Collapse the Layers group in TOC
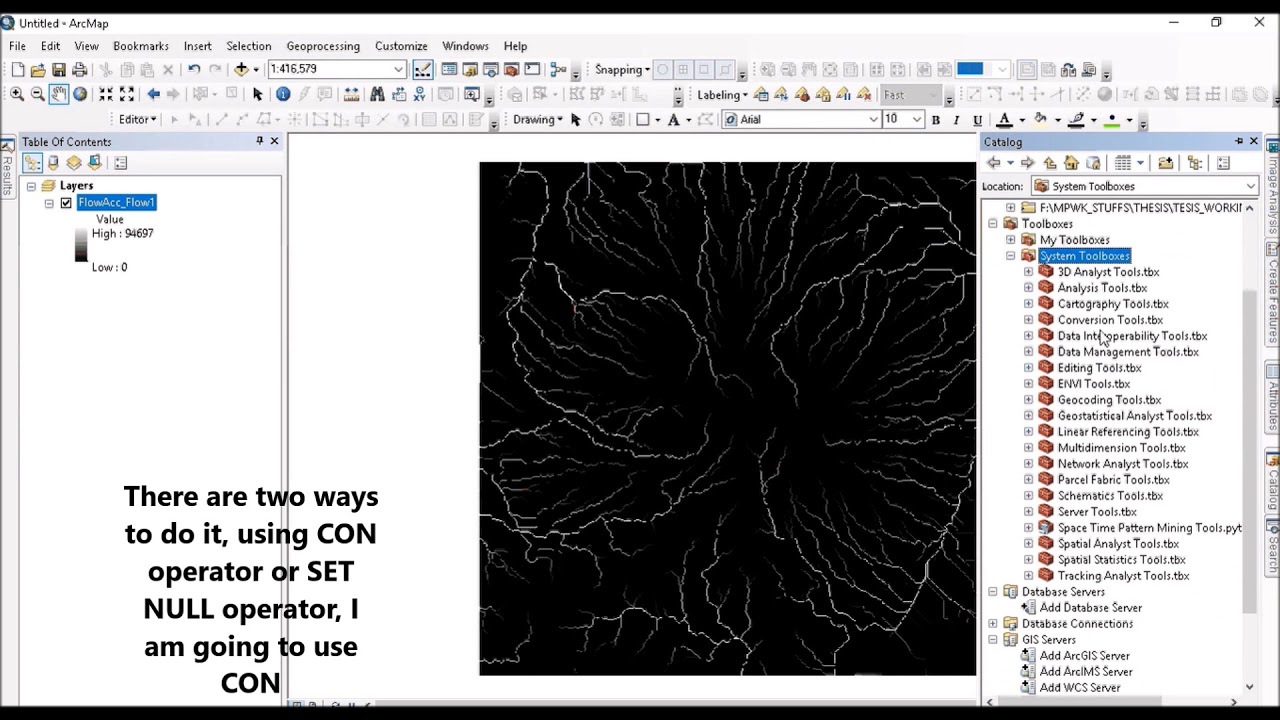1280x720 pixels. tap(31, 186)
